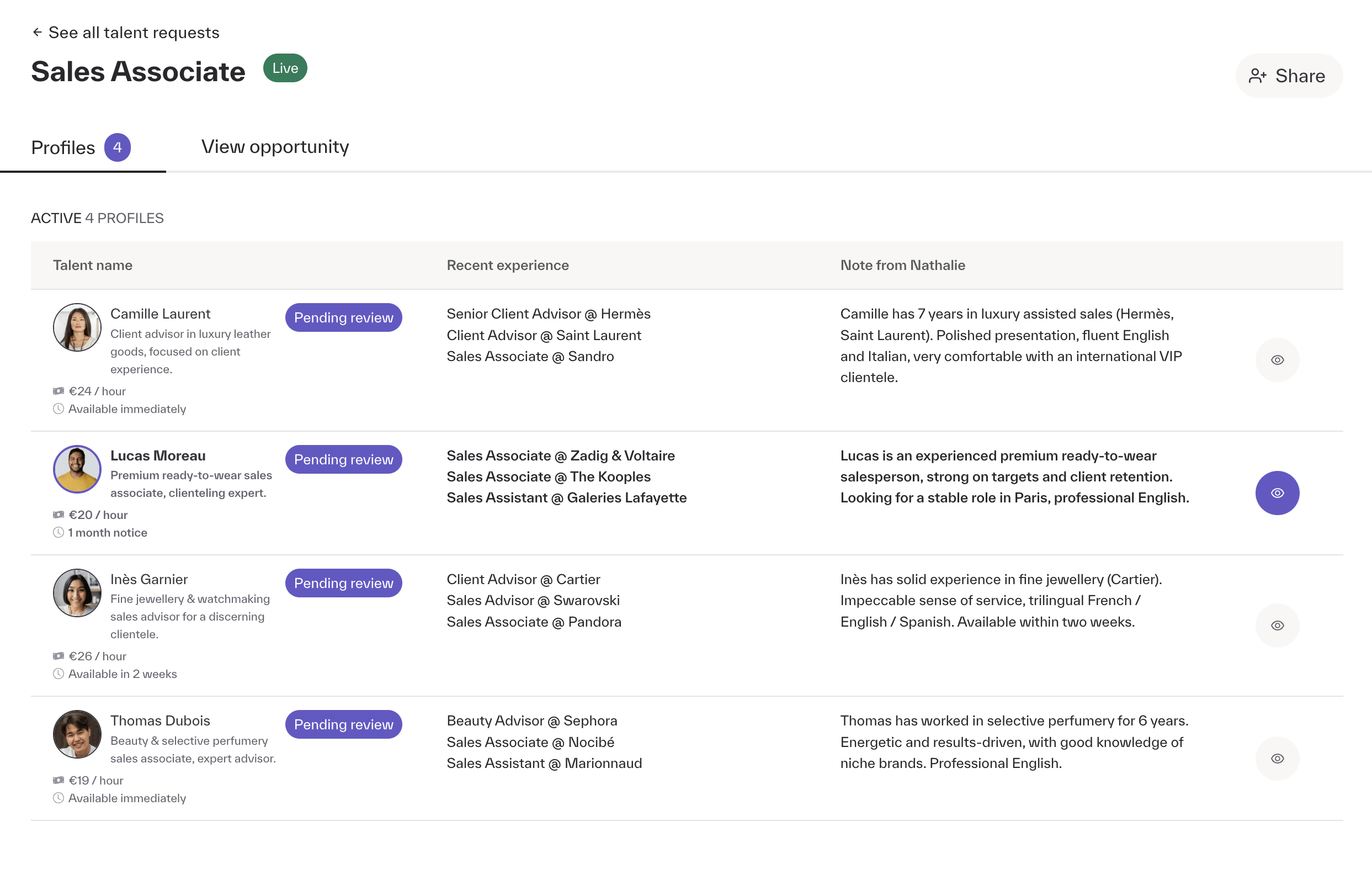Switch to the View opportunity tab
Image resolution: width=1372 pixels, height=869 pixels.
tap(275, 147)
